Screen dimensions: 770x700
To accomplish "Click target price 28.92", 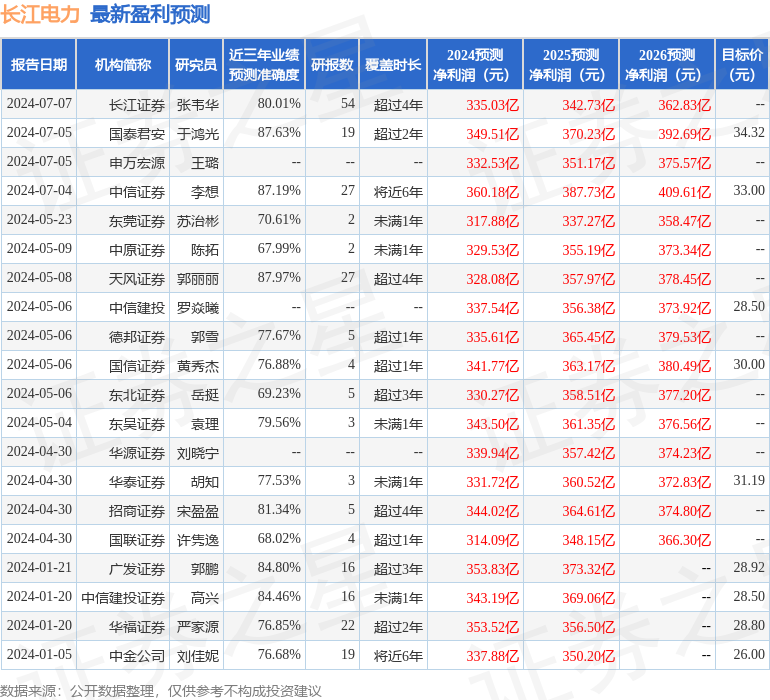I will point(749,567).
